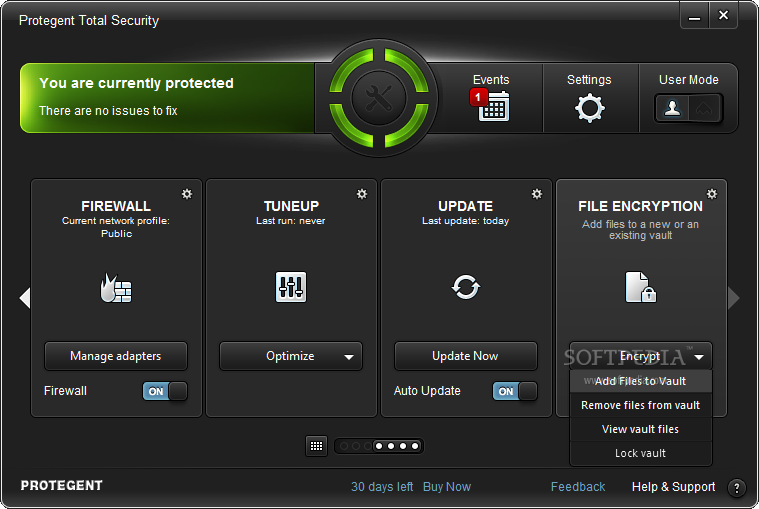Go to previous modules with left arrow
The width and height of the screenshot is (759, 509).
click(x=25, y=298)
